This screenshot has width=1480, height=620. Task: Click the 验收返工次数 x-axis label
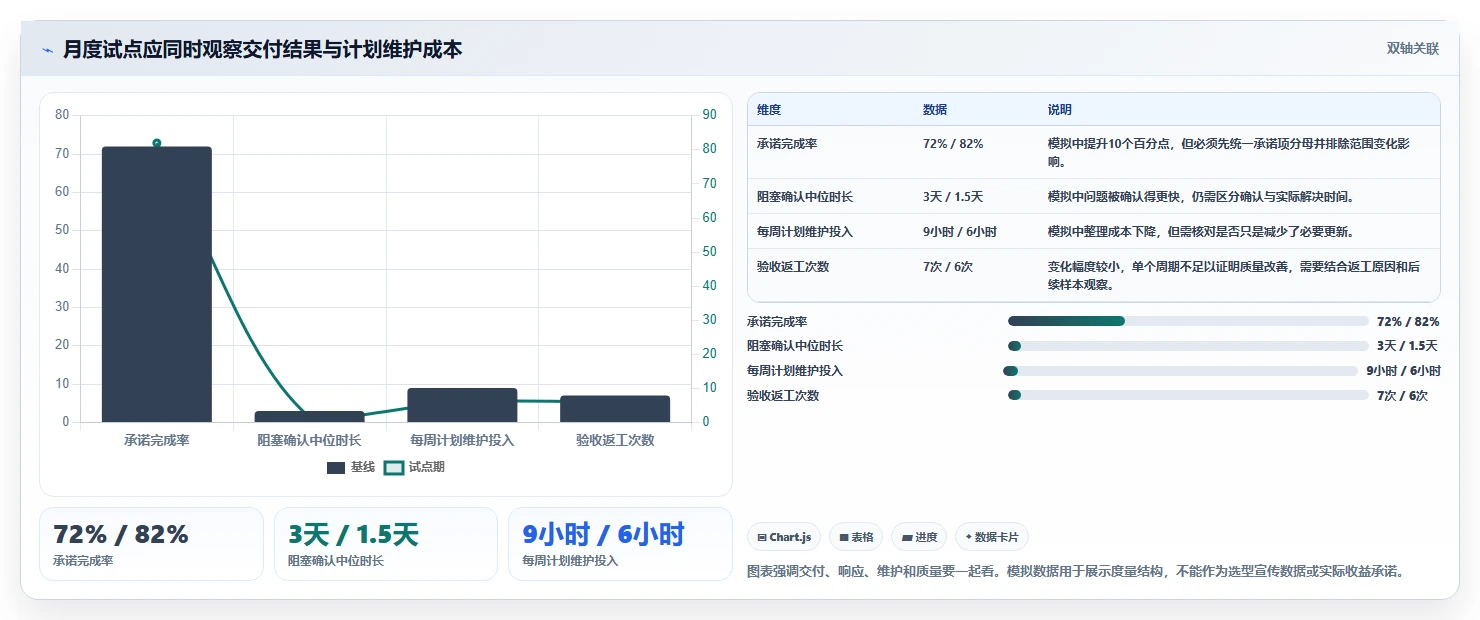pyautogui.click(x=615, y=440)
